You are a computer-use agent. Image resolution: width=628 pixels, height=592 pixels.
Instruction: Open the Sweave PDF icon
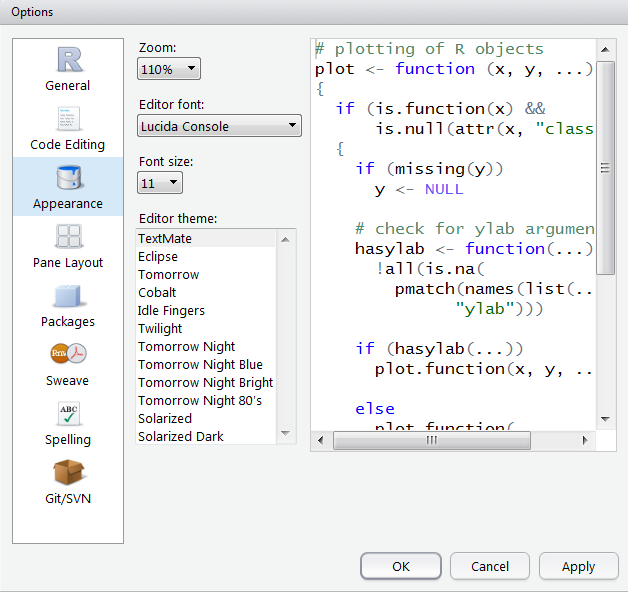click(x=68, y=355)
